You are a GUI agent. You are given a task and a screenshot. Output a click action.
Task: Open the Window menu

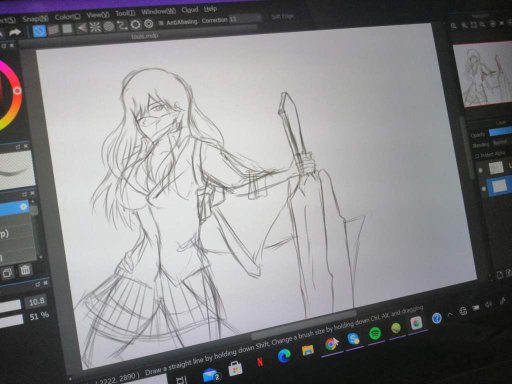pyautogui.click(x=158, y=11)
